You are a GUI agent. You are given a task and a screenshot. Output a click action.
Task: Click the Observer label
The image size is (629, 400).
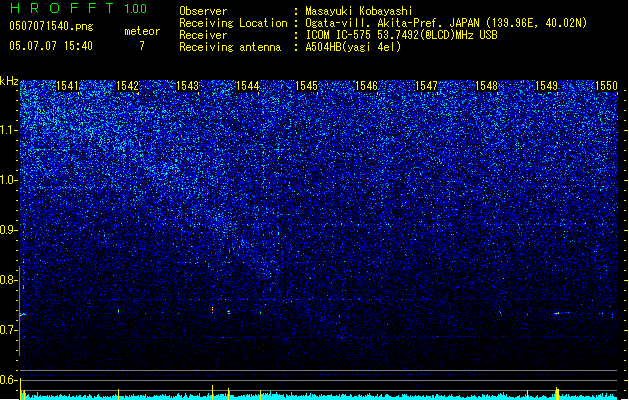click(x=203, y=11)
